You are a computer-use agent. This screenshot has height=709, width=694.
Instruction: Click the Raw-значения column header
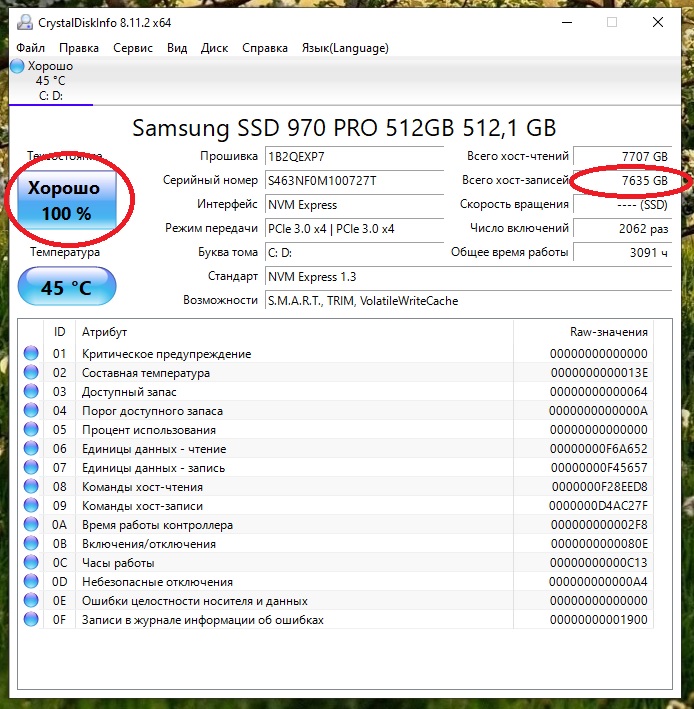point(609,332)
